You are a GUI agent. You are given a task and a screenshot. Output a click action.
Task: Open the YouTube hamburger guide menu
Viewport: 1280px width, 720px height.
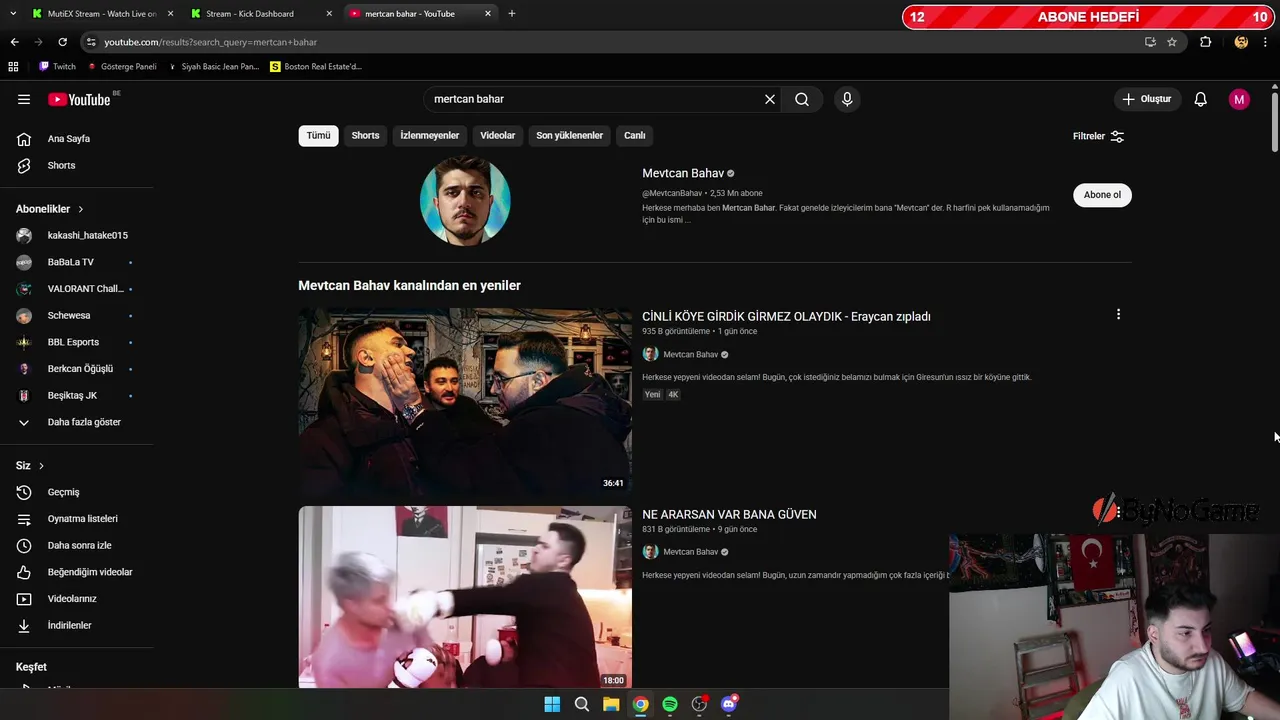pos(24,99)
